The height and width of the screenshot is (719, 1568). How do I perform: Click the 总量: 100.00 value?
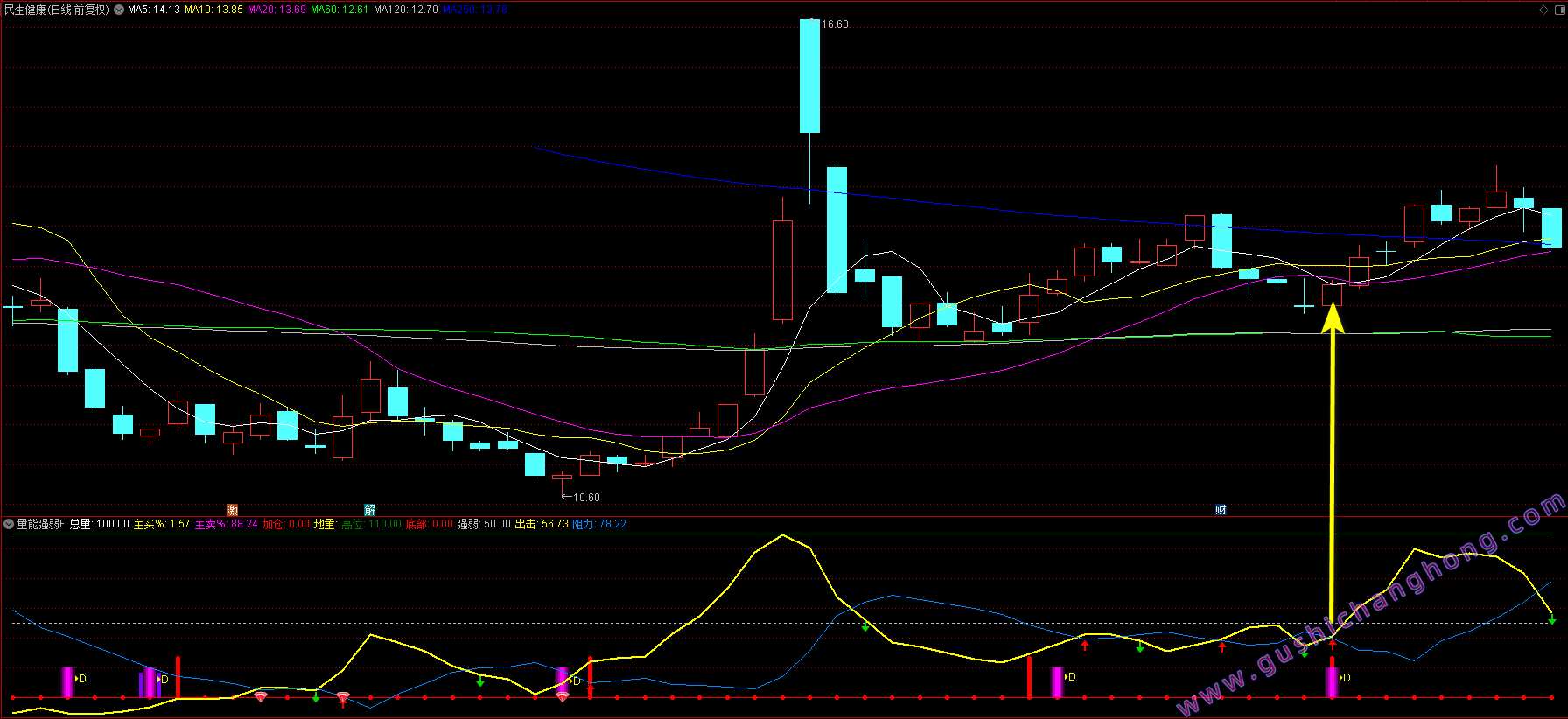100,524
